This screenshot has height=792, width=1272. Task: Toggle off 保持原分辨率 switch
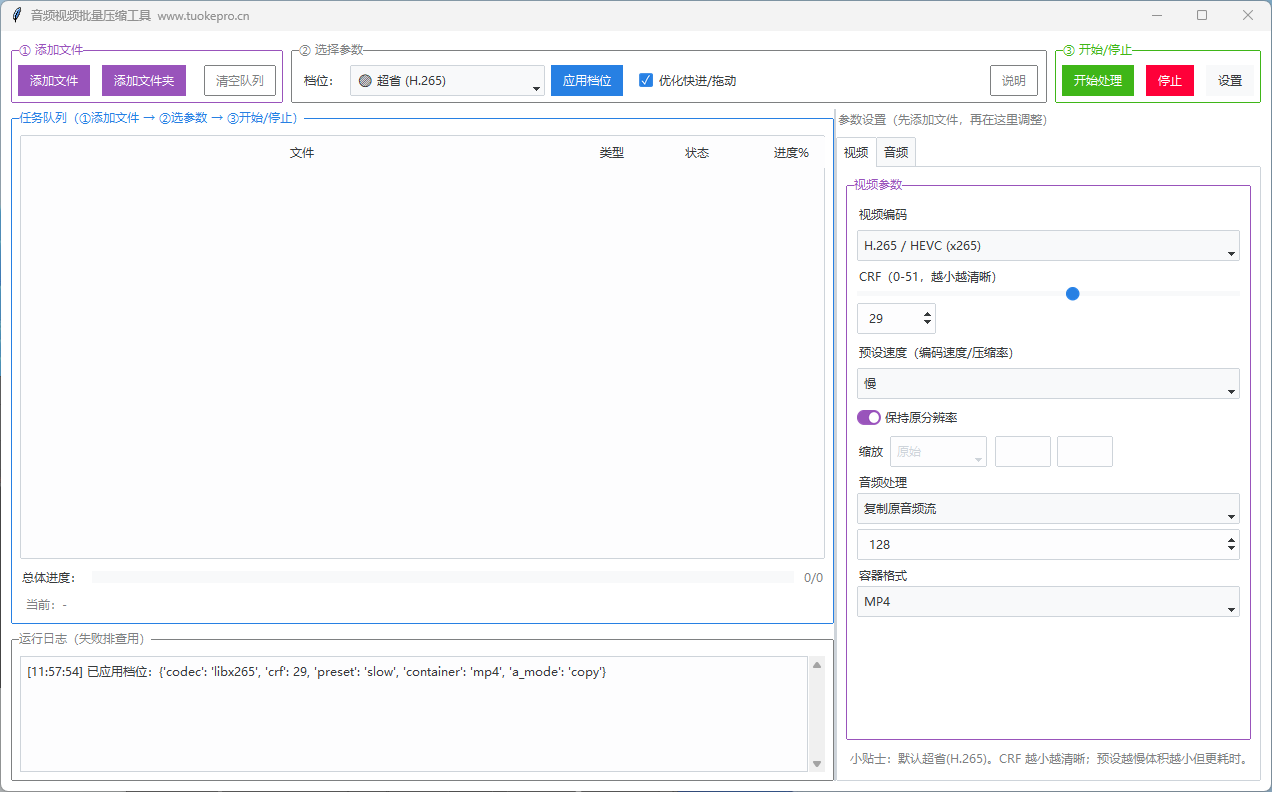(x=868, y=418)
